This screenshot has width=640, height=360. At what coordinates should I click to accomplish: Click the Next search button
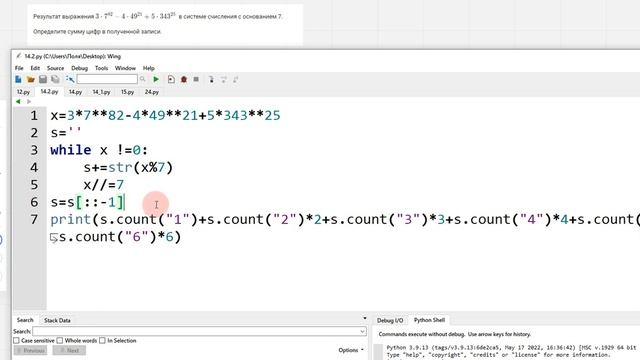69,351
